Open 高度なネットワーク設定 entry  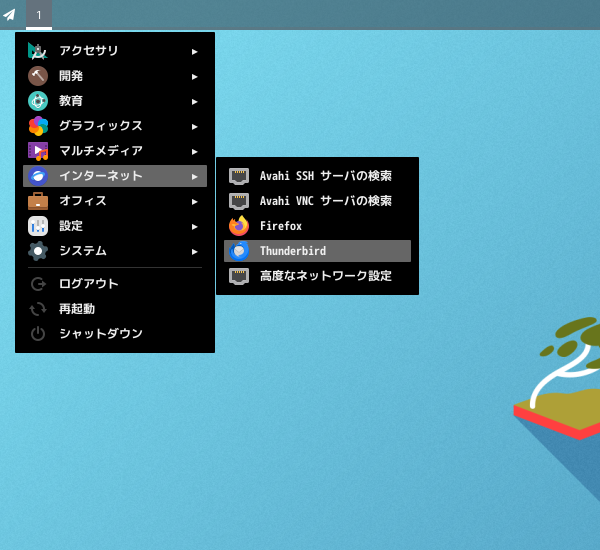317,276
